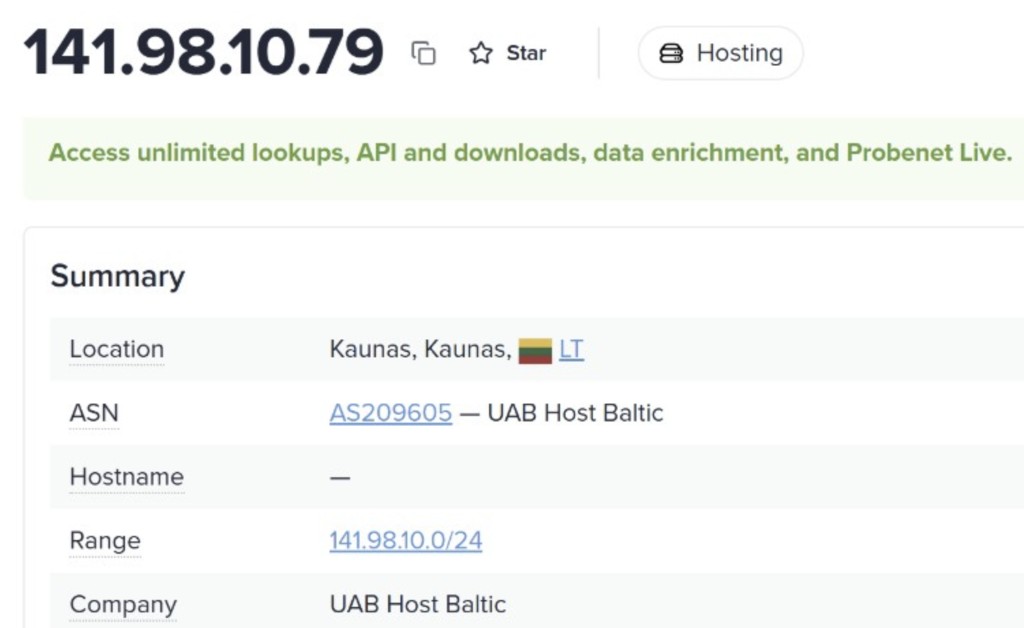Click the Hostname dash value

pyautogui.click(x=340, y=478)
